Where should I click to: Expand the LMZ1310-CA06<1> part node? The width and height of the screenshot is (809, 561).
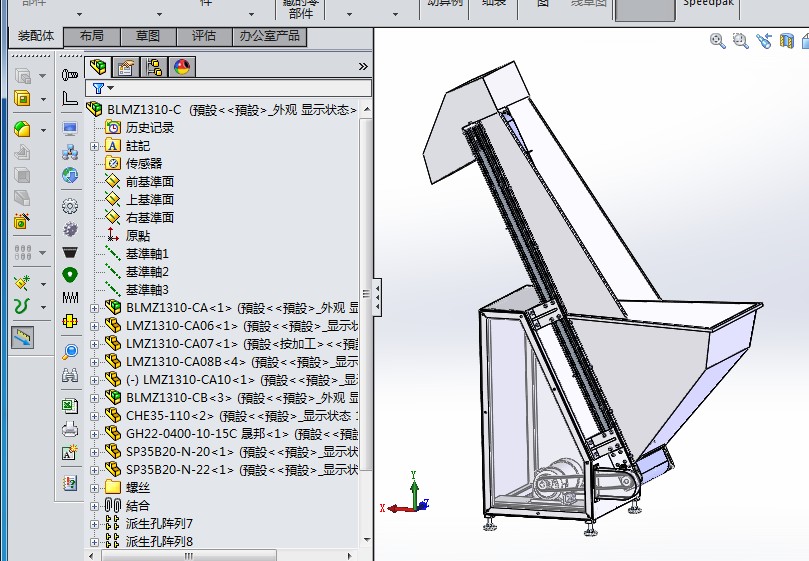(94, 326)
